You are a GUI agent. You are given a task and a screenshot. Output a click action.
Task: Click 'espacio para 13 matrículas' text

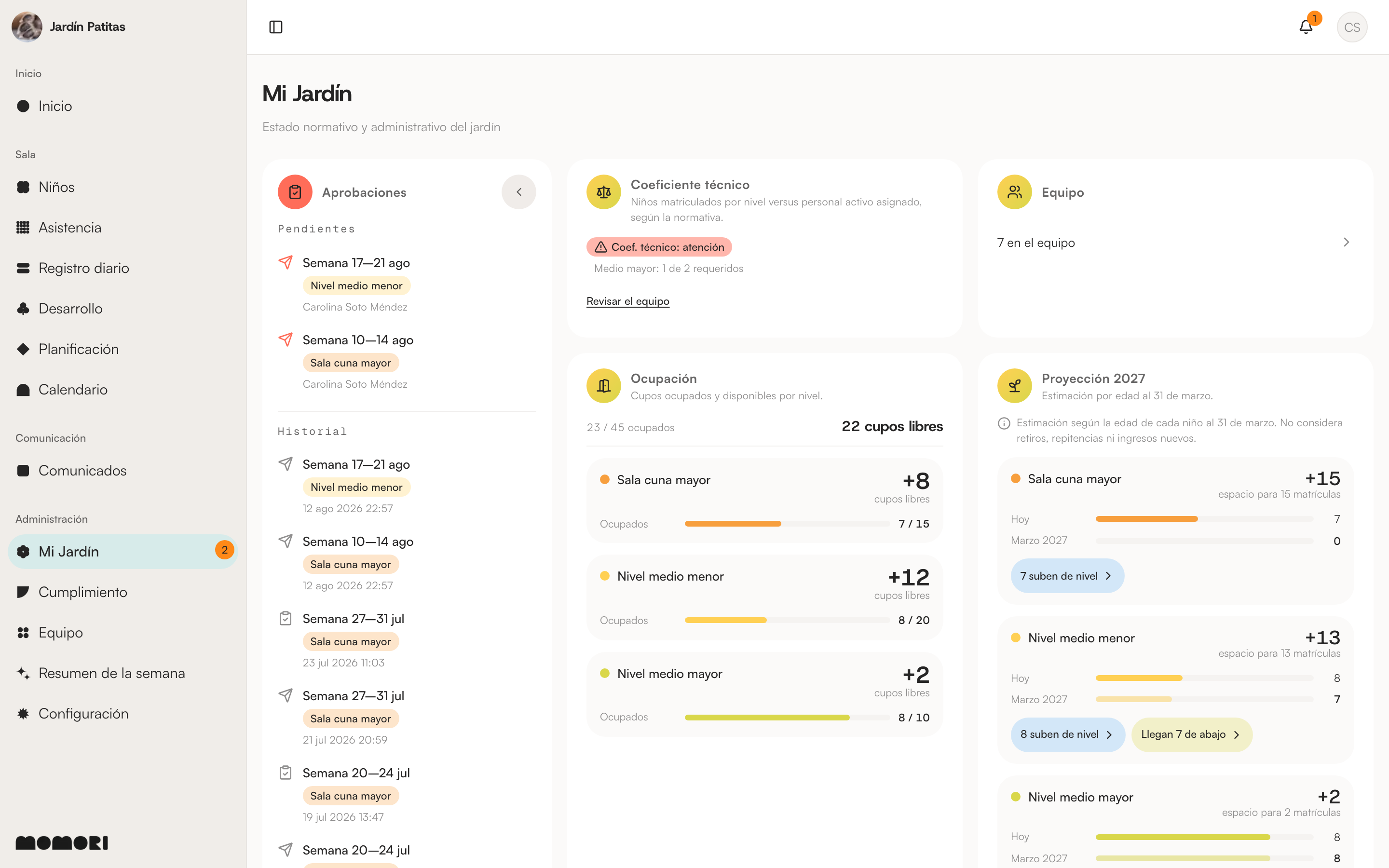point(1279,653)
